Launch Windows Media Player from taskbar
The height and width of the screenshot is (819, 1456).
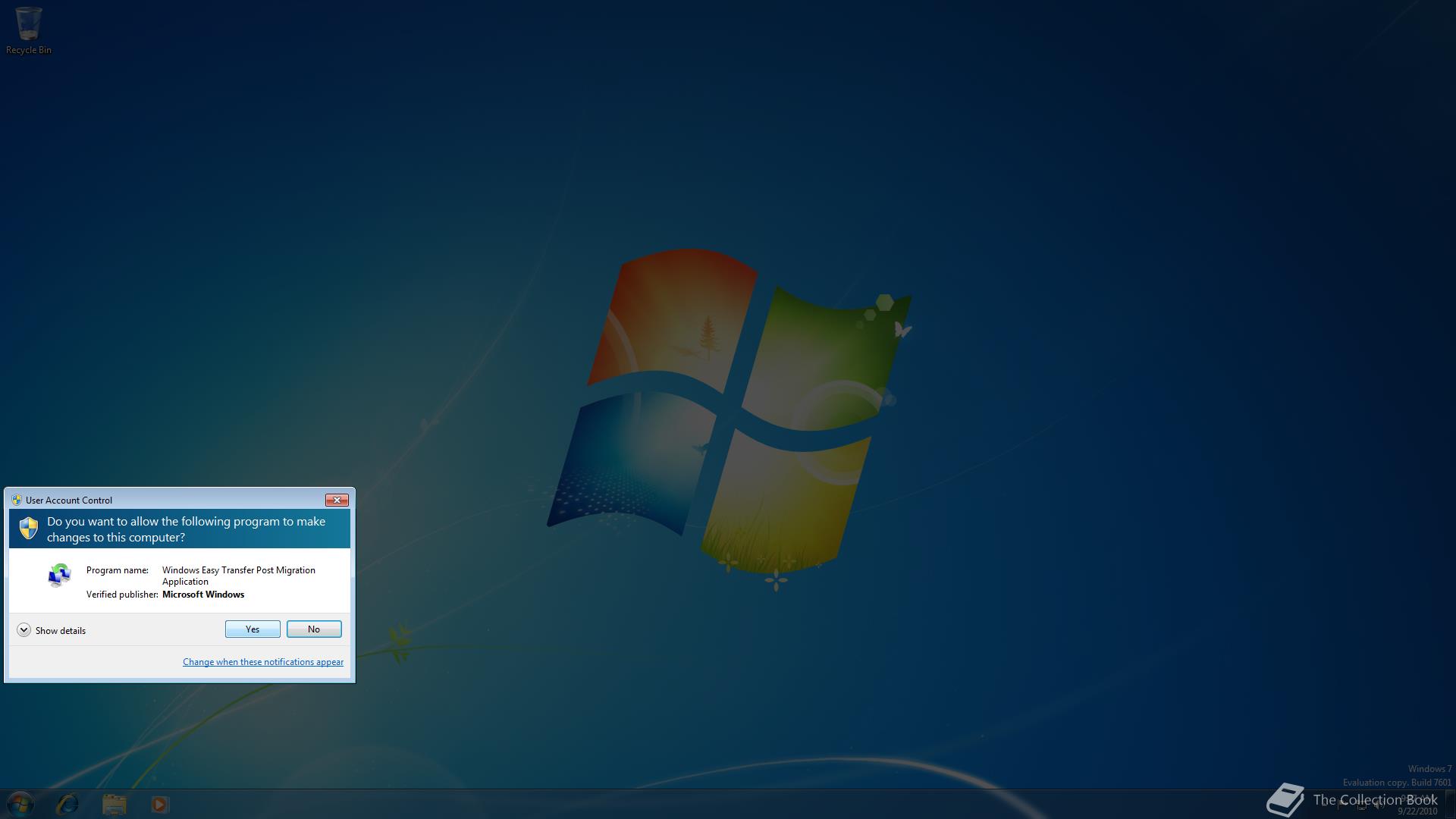tap(159, 805)
